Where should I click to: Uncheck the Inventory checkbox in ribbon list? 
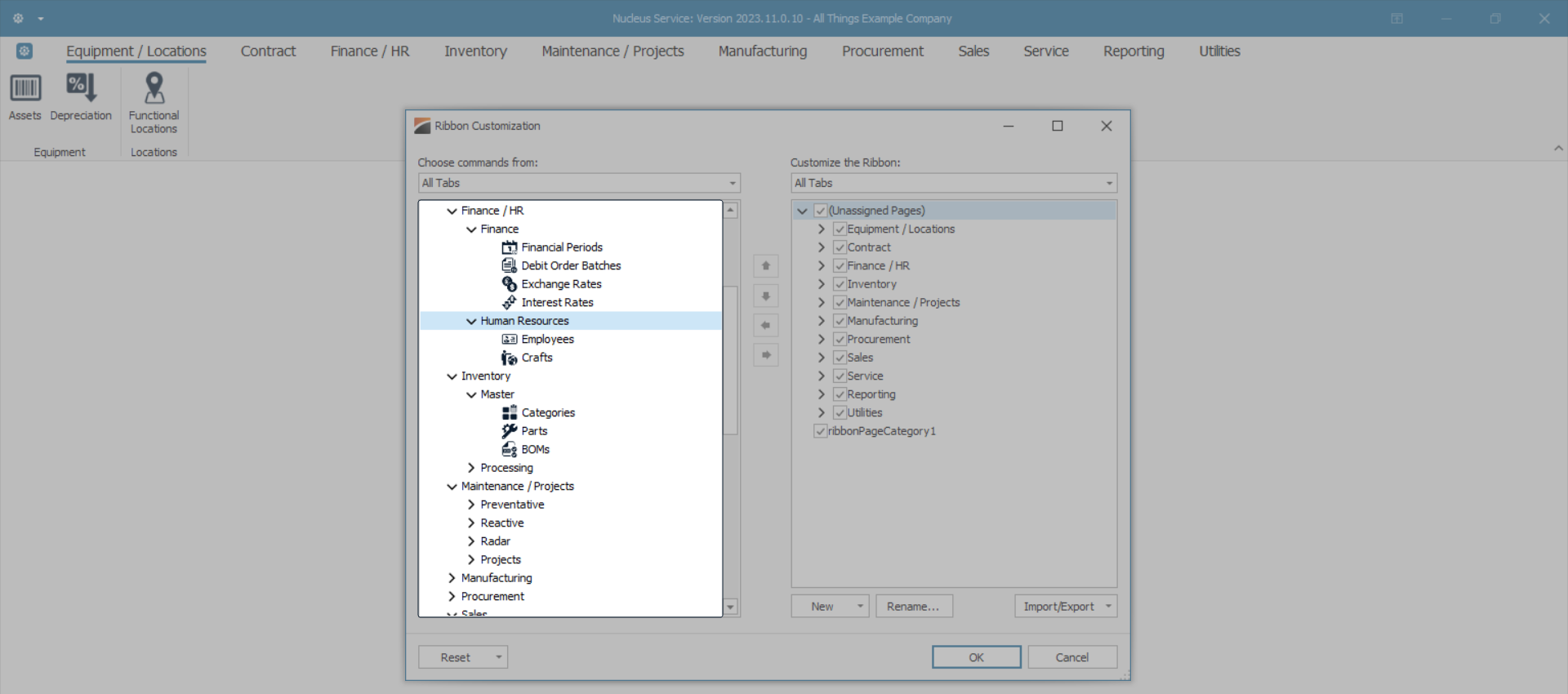click(840, 284)
